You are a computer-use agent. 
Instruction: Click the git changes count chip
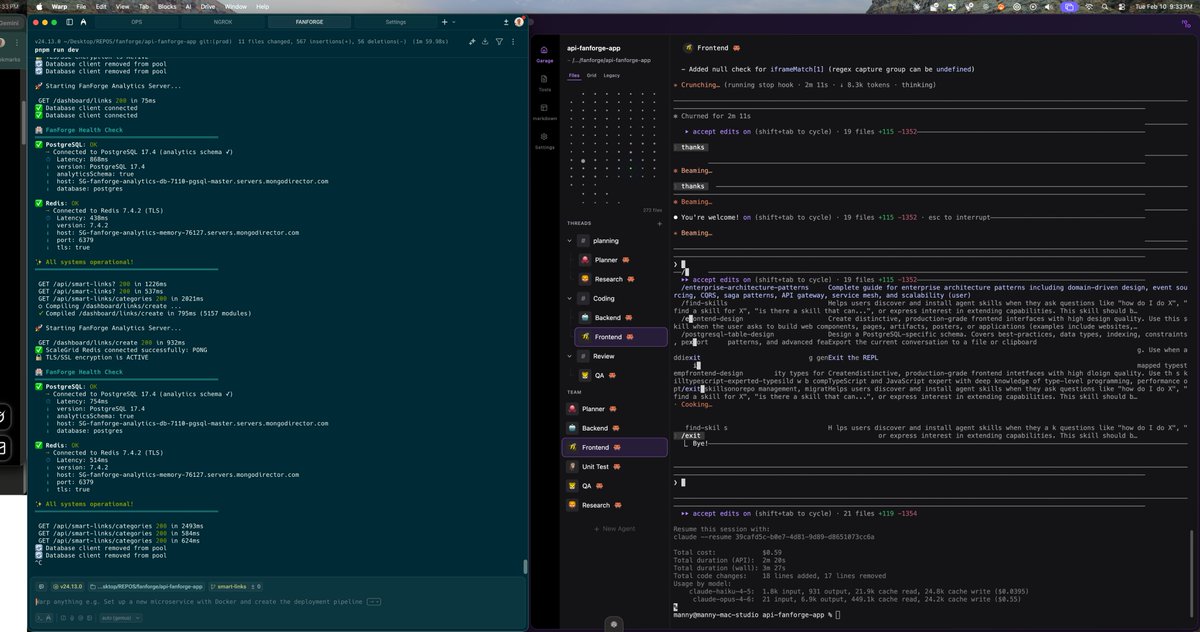pos(257,586)
